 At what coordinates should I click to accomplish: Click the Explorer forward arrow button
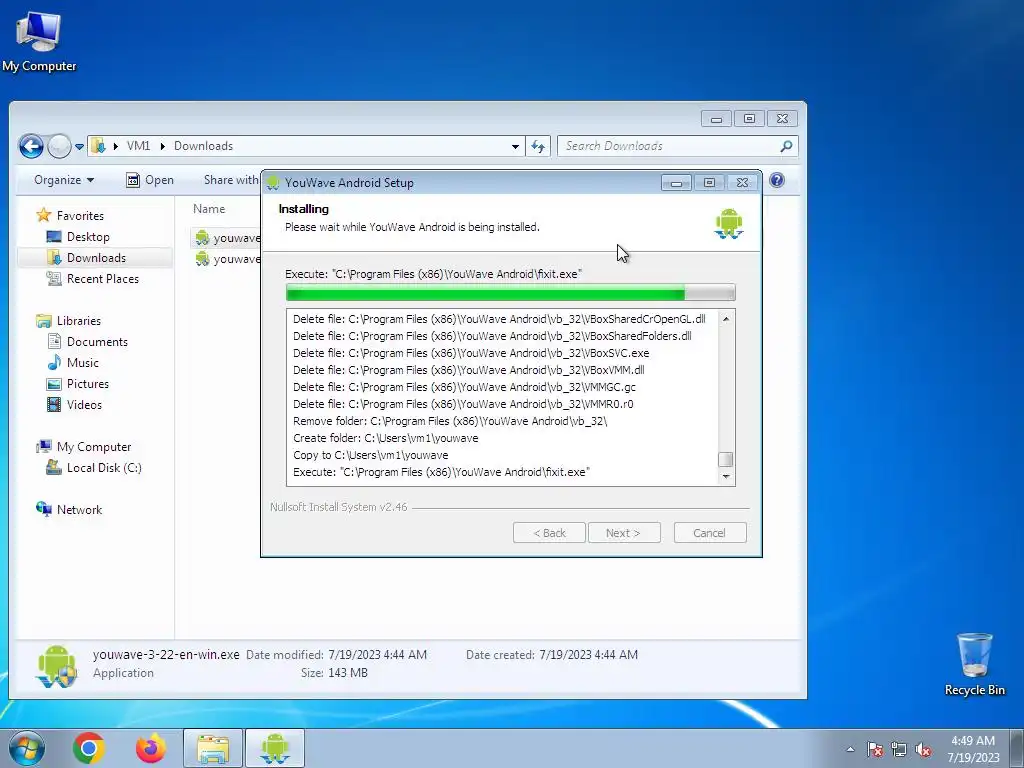(59, 146)
